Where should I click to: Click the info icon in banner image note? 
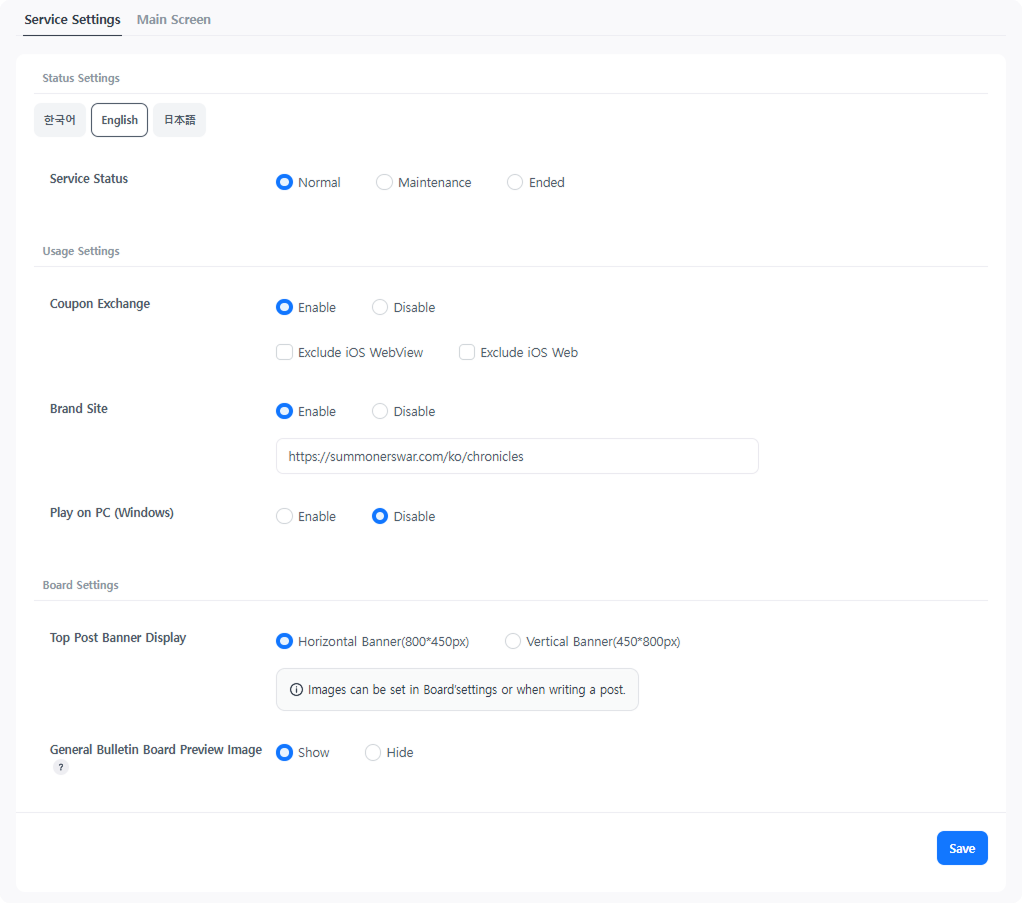pos(296,690)
